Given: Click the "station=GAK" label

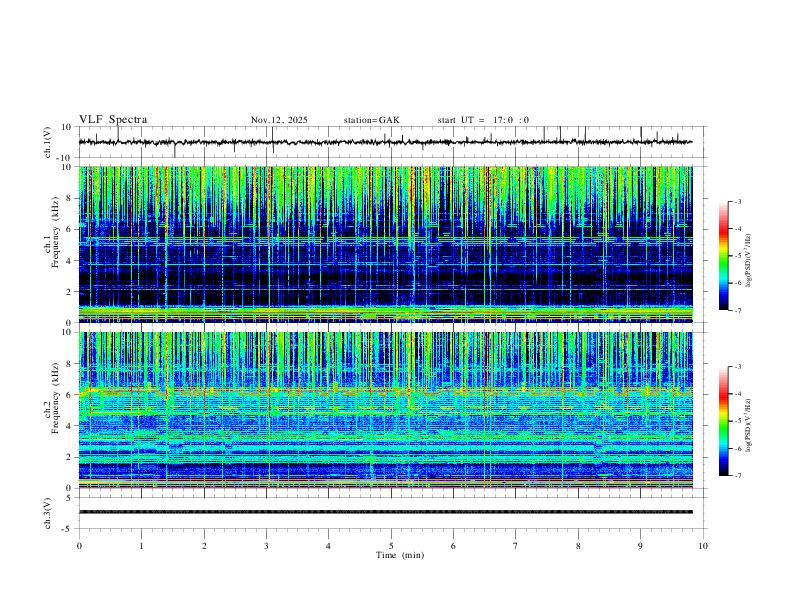Looking at the screenshot, I should tap(371, 120).
